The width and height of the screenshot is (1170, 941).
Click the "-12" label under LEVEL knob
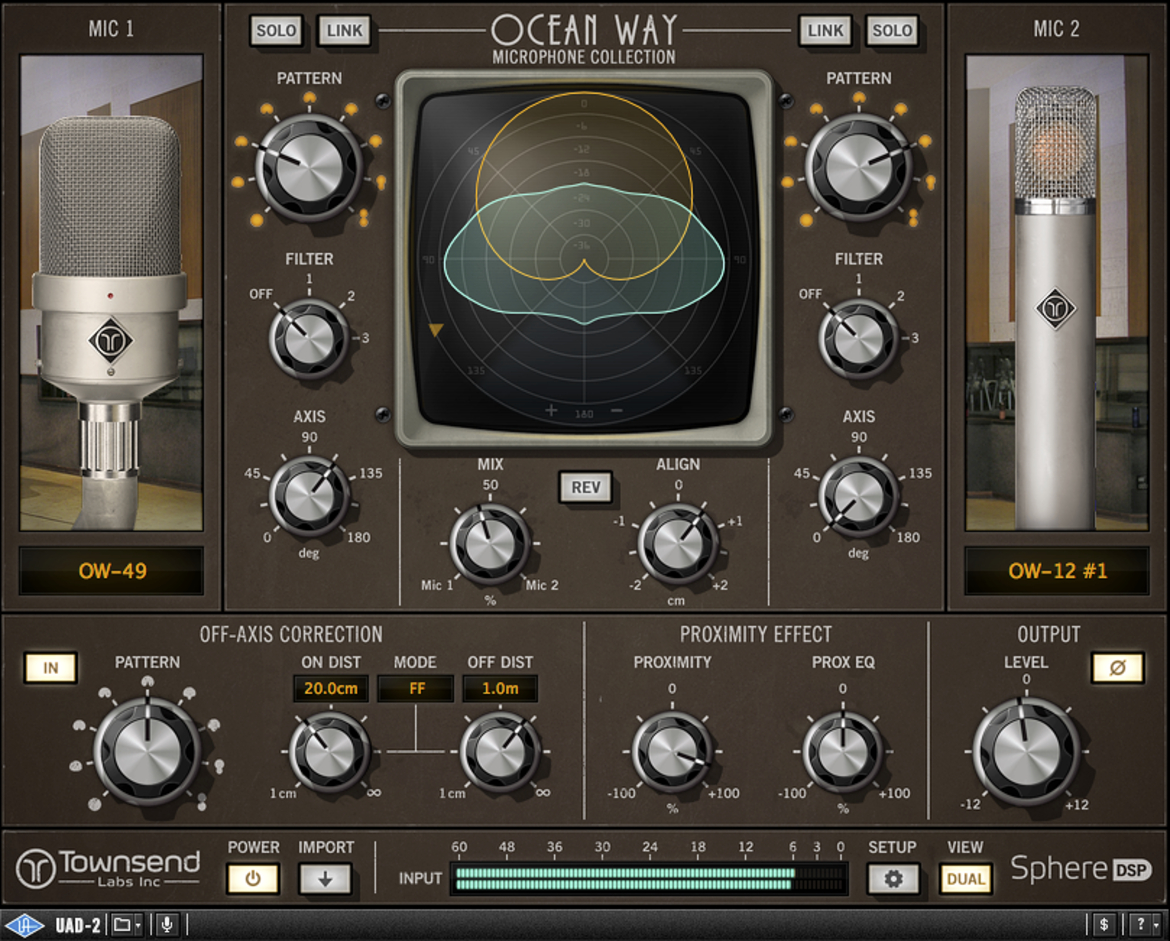point(971,804)
